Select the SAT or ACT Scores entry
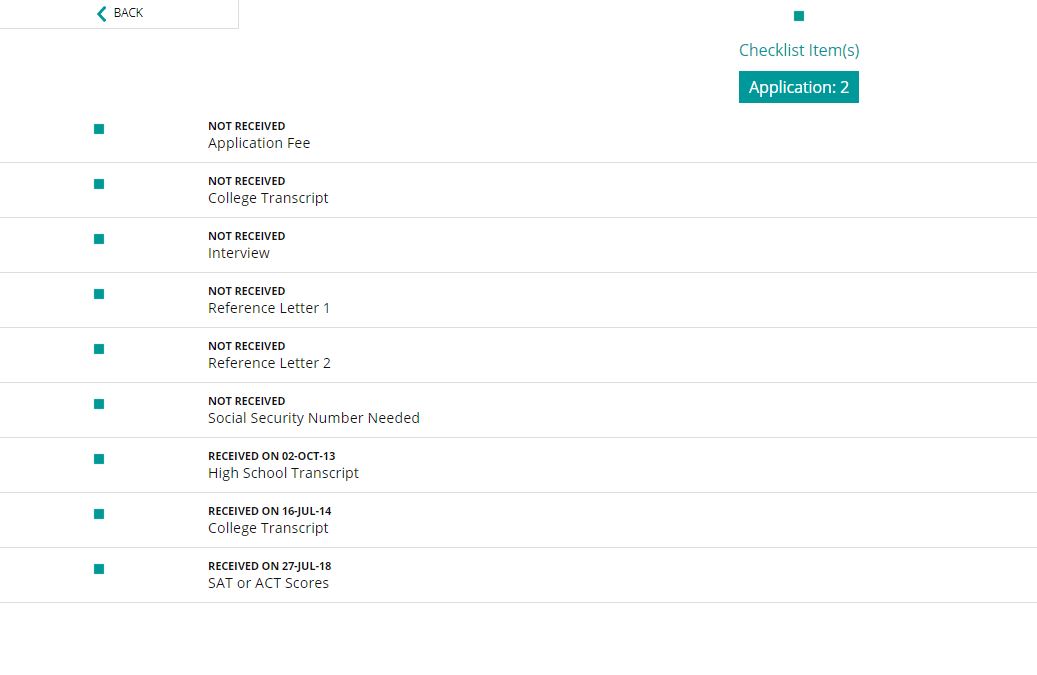Viewport: 1037px width, 675px height. pyautogui.click(x=518, y=575)
